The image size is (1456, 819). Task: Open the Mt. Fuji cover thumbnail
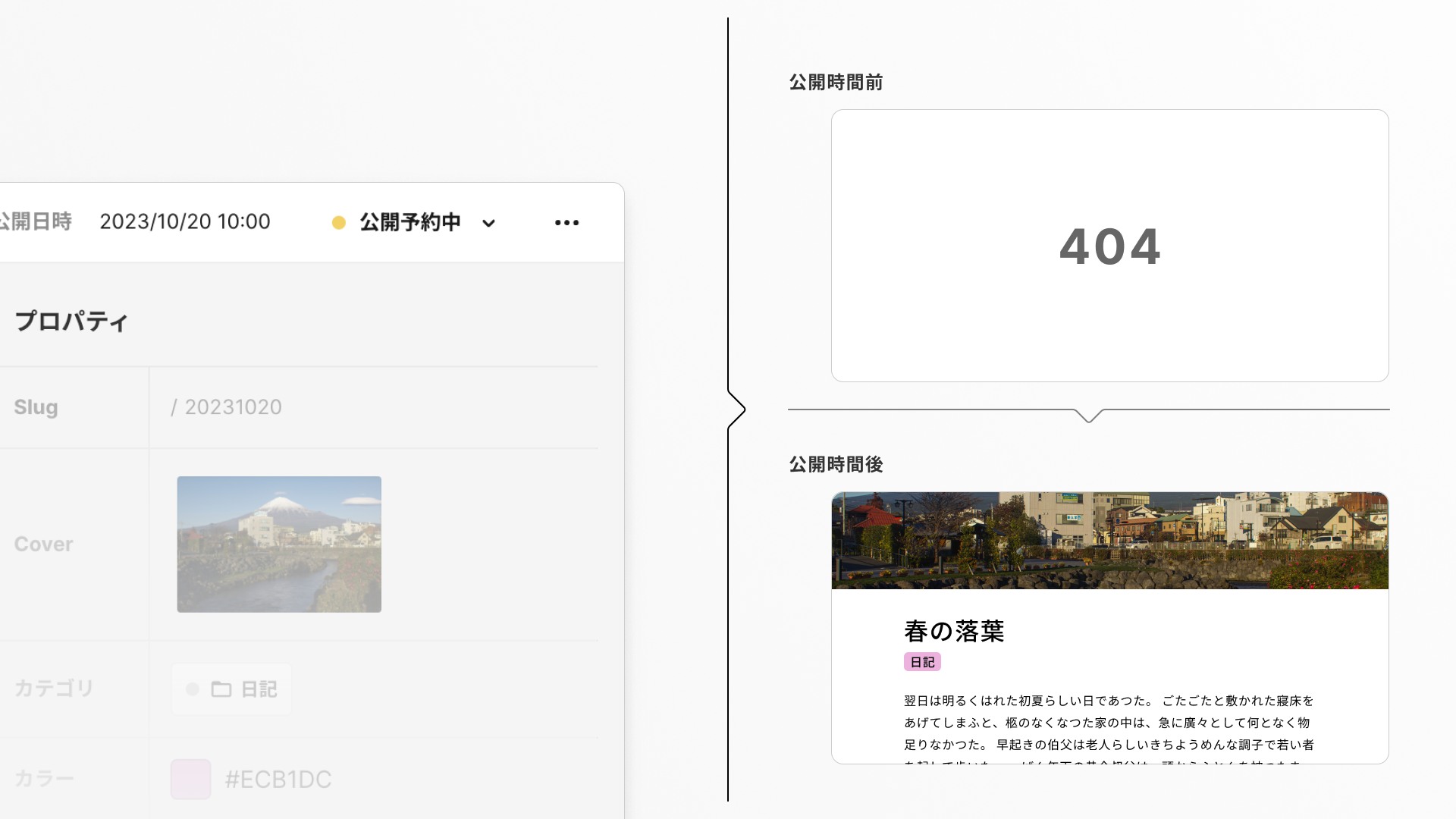tap(279, 544)
